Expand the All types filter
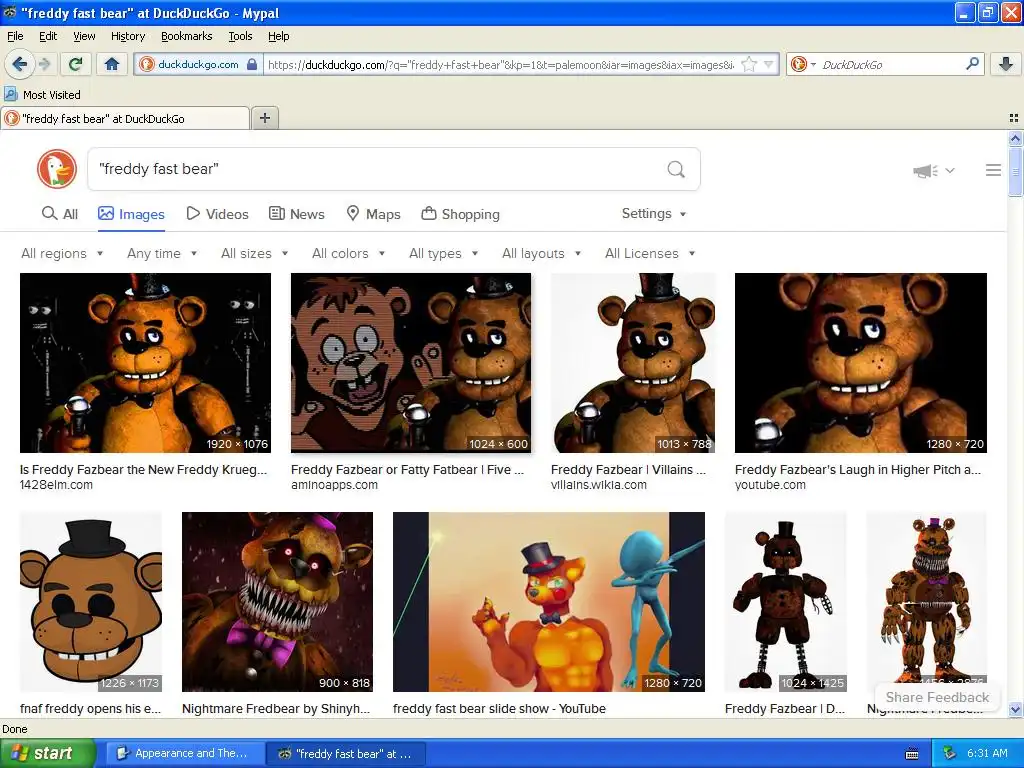The image size is (1024, 768). 443,253
